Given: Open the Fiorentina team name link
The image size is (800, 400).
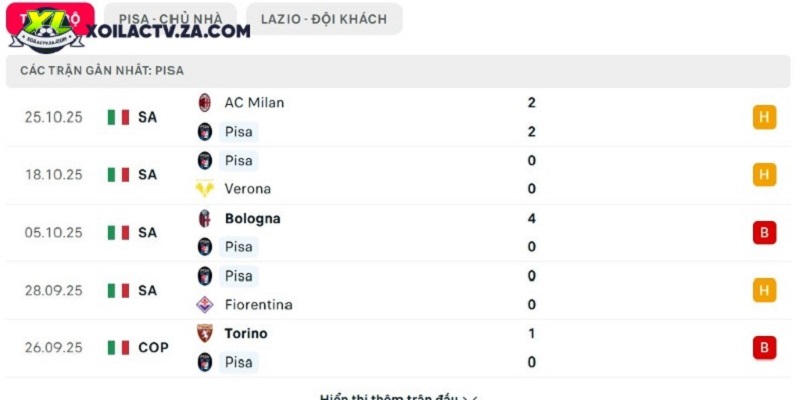Looking at the screenshot, I should (259, 305).
